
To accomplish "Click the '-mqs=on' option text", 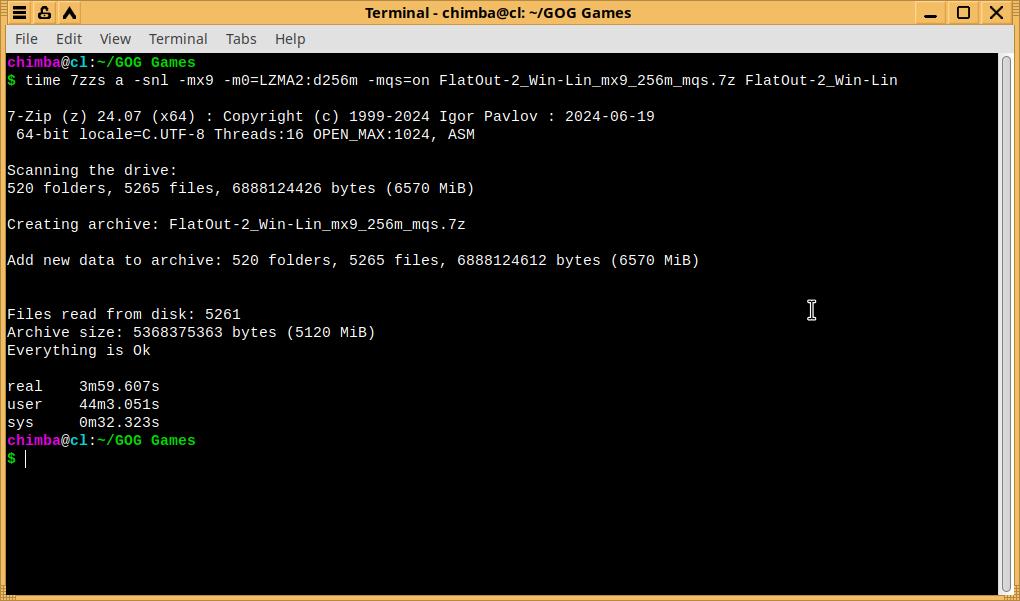I will [x=398, y=81].
